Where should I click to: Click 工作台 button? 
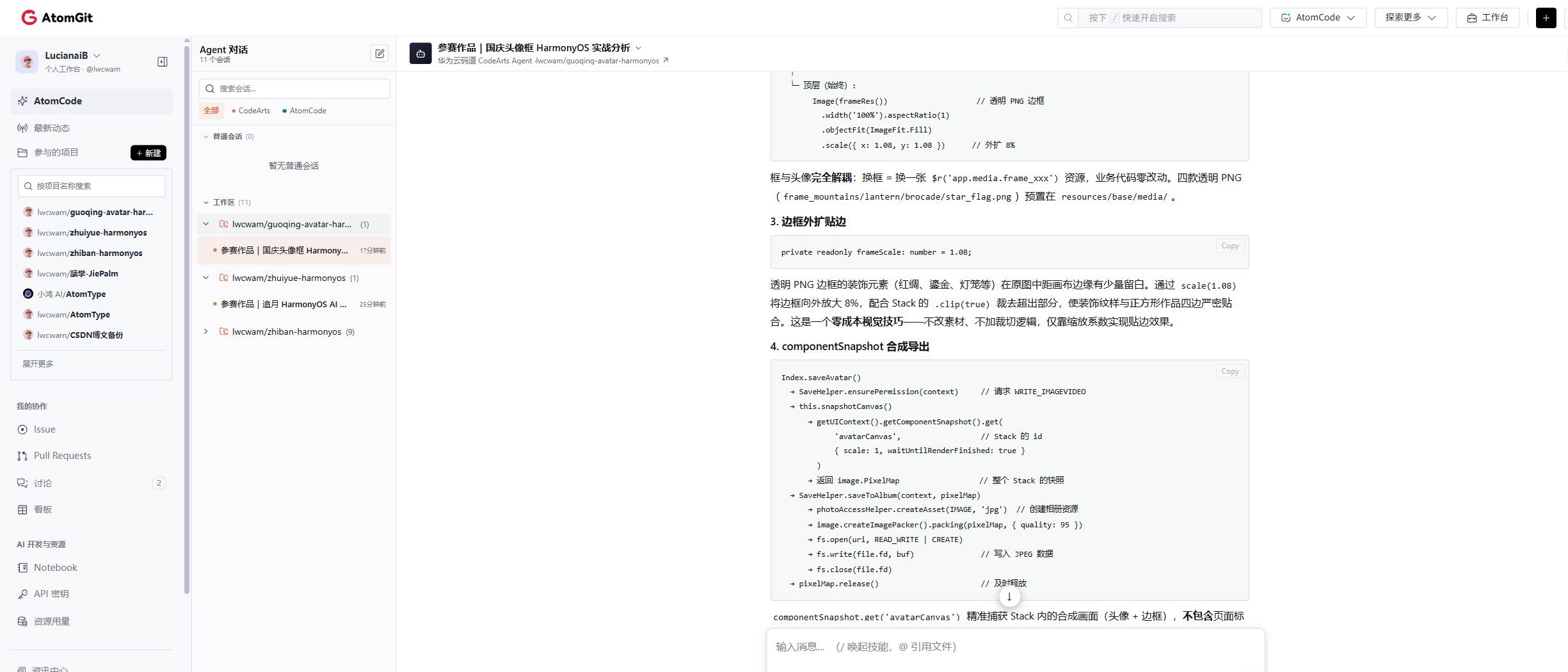point(1487,18)
